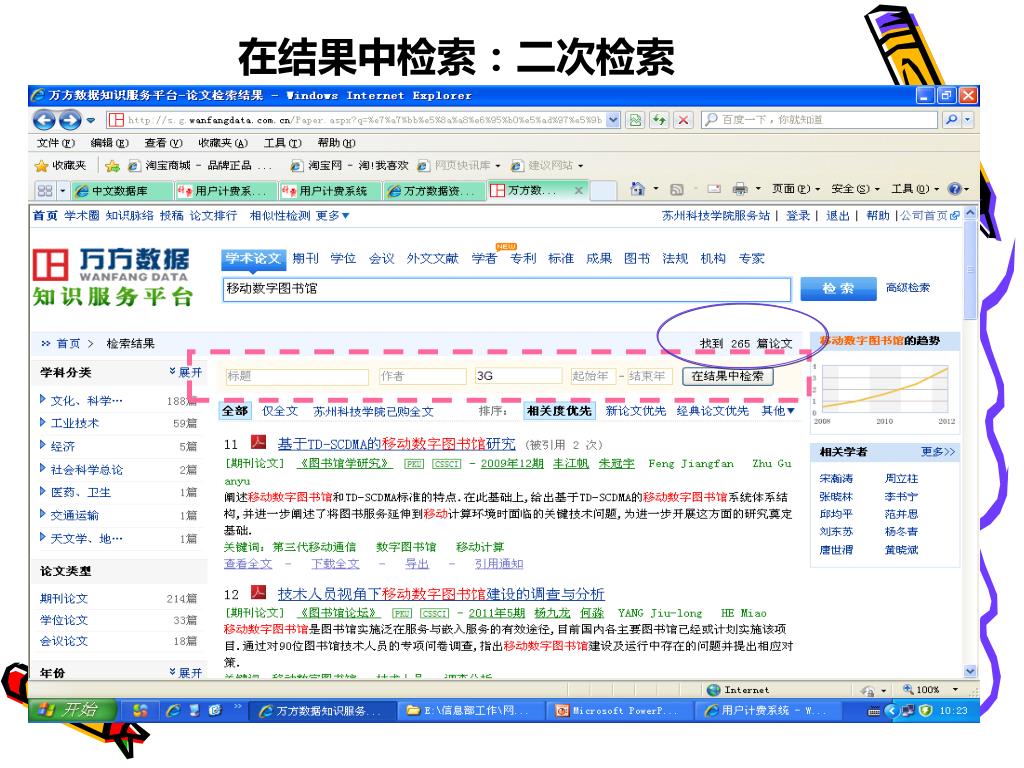Open the 查看全文 link for result 11

[x=248, y=564]
